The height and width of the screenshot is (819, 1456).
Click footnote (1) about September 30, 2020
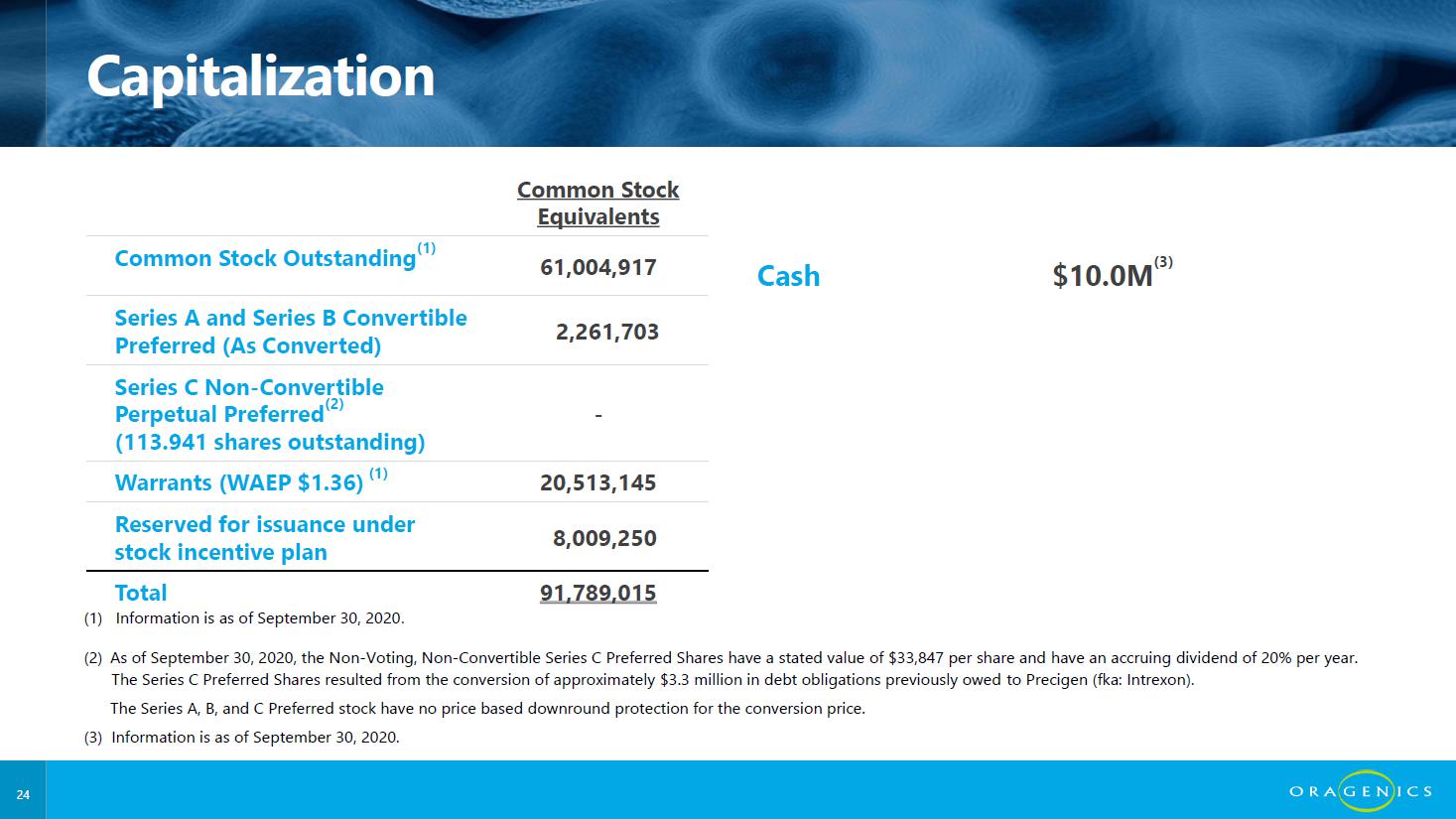point(244,617)
